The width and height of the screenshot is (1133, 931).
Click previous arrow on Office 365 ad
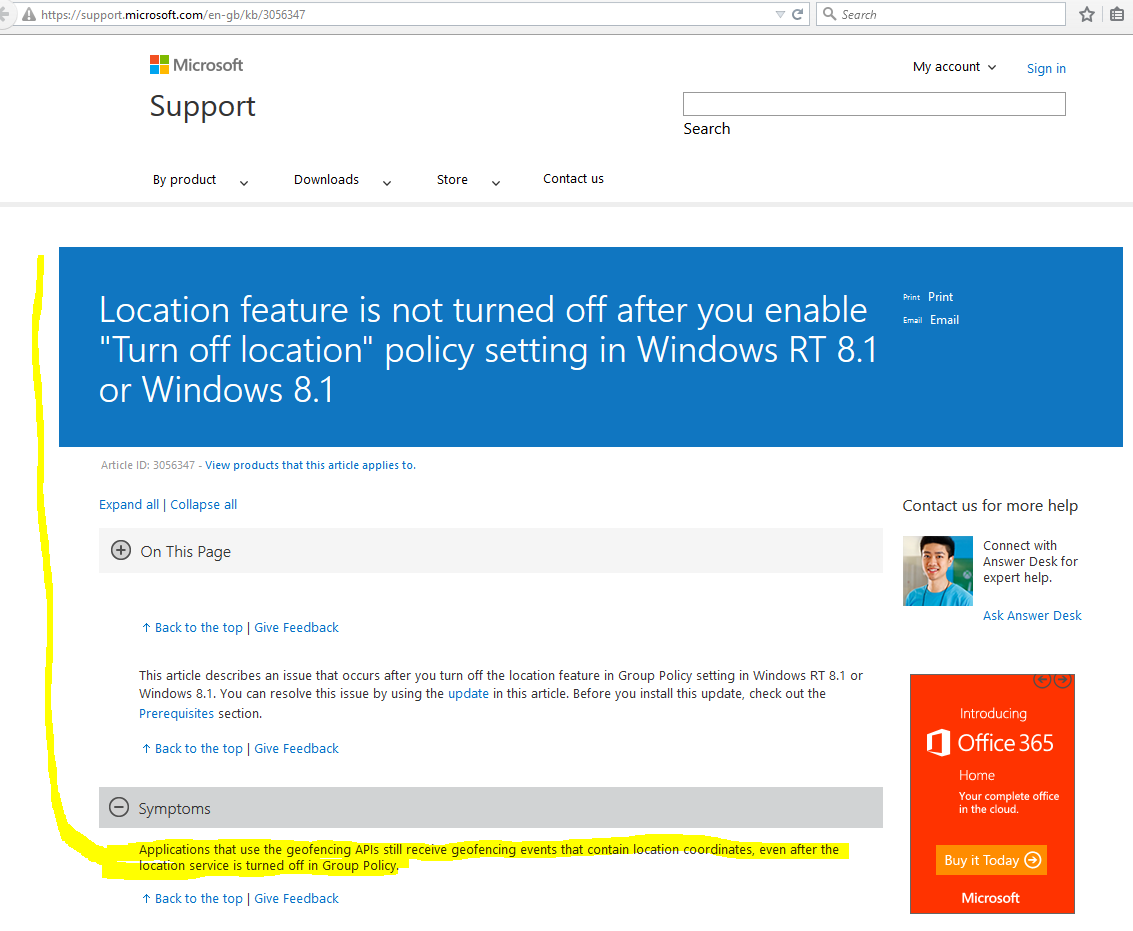1042,679
